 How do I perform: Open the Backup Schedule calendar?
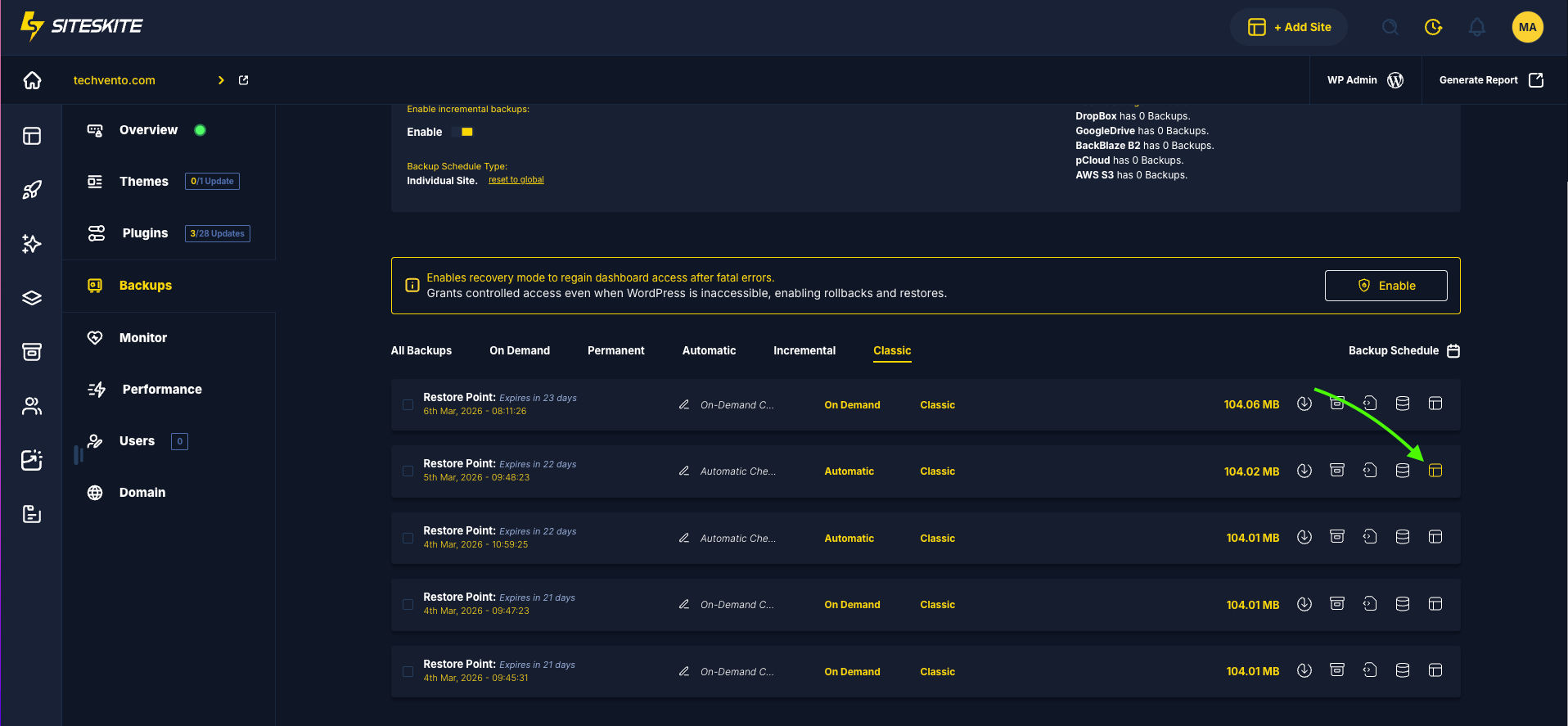[1453, 351]
